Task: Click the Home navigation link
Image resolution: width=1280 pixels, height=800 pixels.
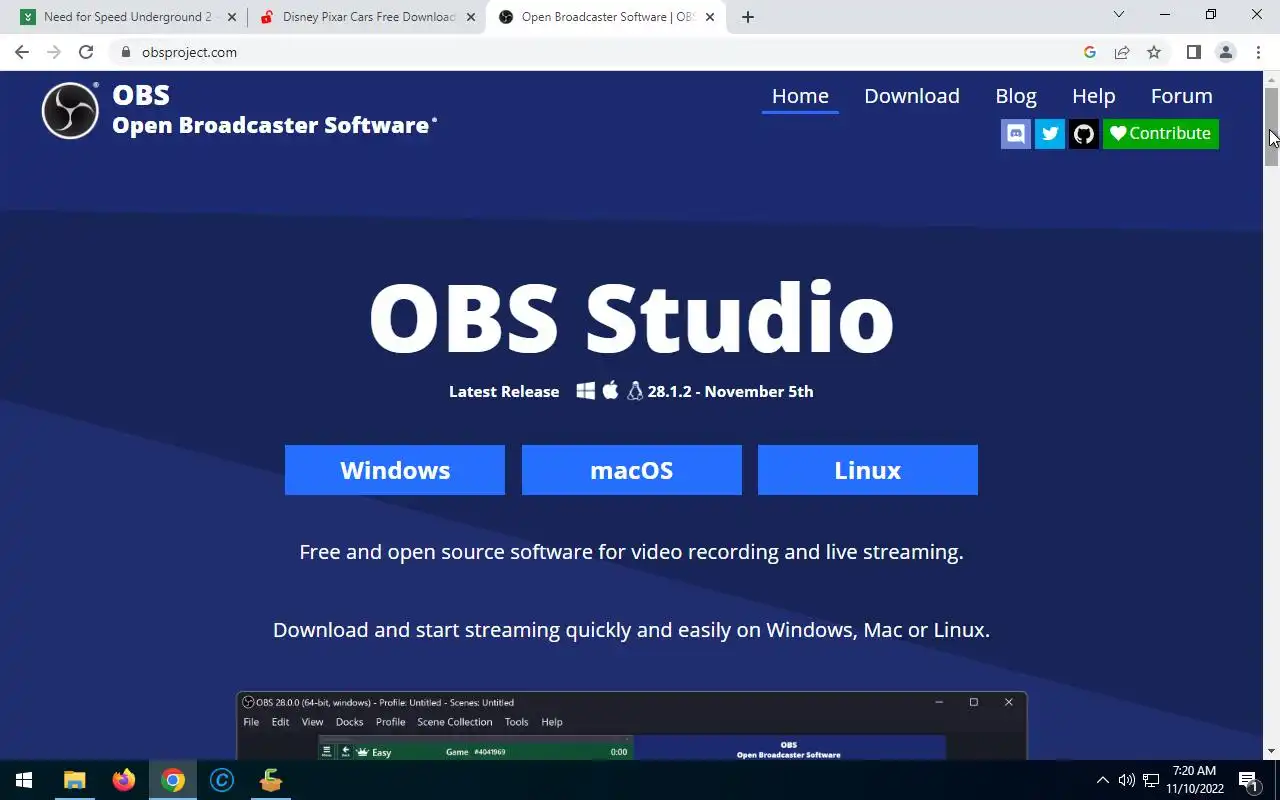Action: (x=800, y=96)
